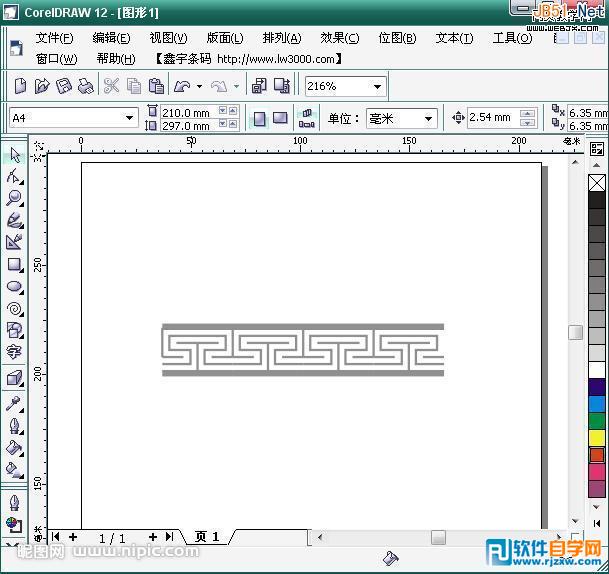This screenshot has height=574, width=609.
Task: Select the Zoom magnifier tool
Action: [14, 199]
